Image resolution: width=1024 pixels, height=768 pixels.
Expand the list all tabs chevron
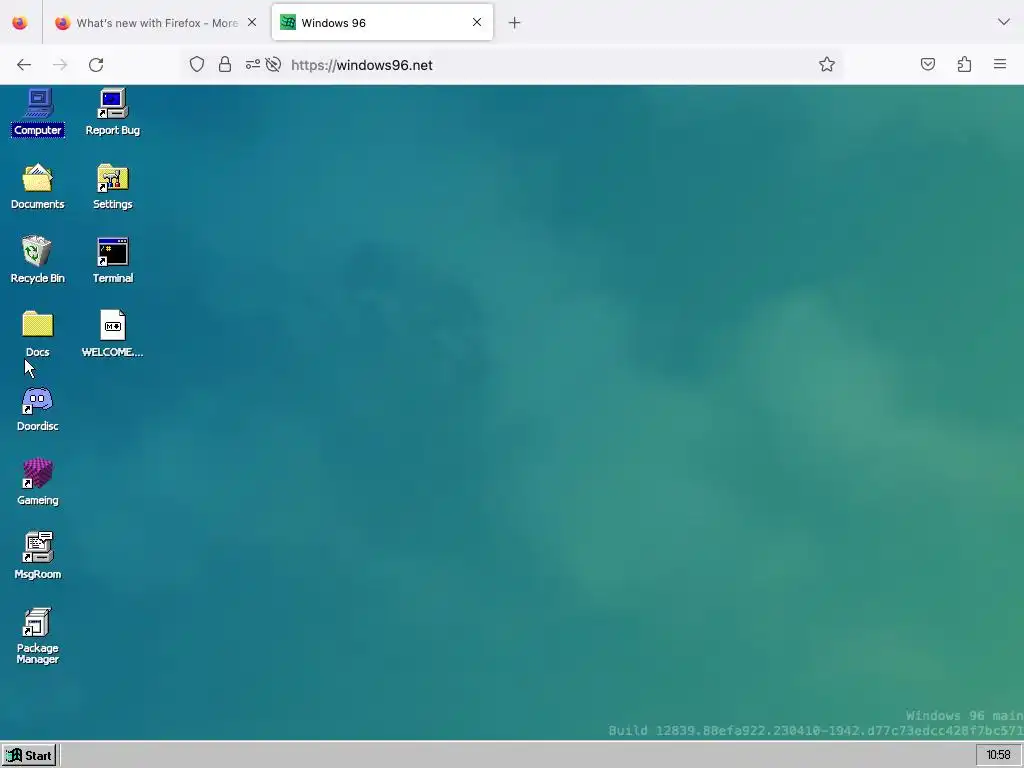pyautogui.click(x=1004, y=22)
